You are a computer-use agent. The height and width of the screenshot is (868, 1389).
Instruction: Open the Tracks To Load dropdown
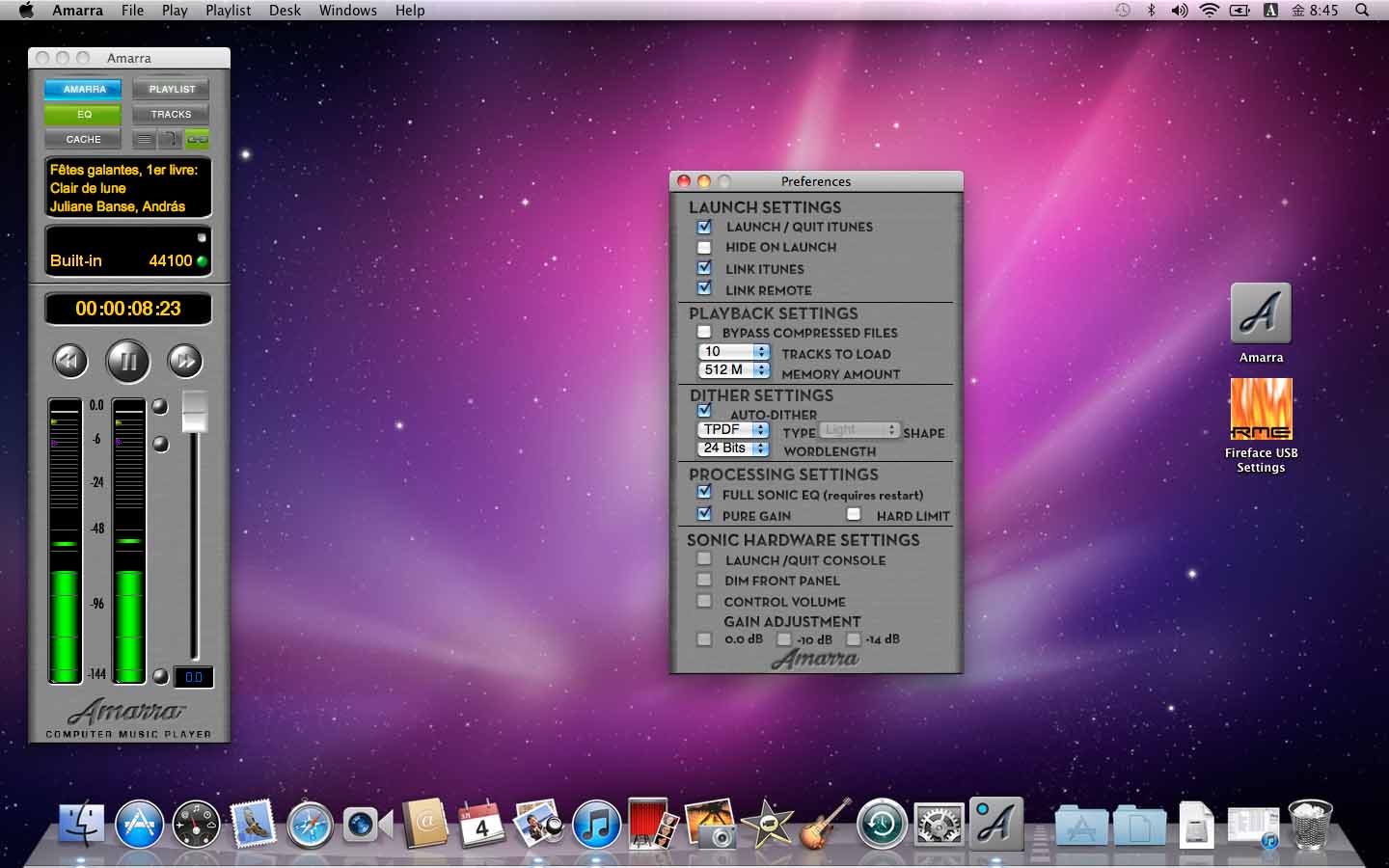coord(734,351)
